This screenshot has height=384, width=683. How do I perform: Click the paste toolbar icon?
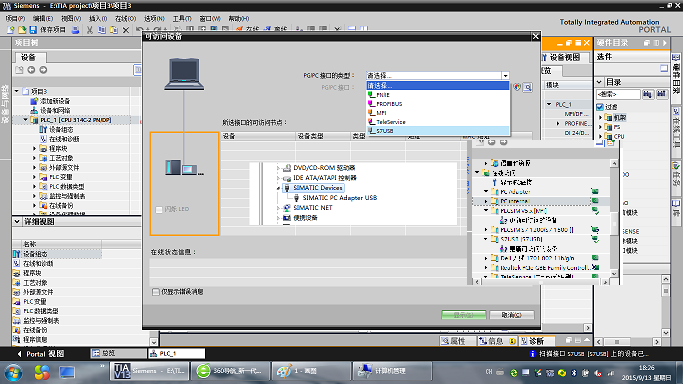point(114,30)
